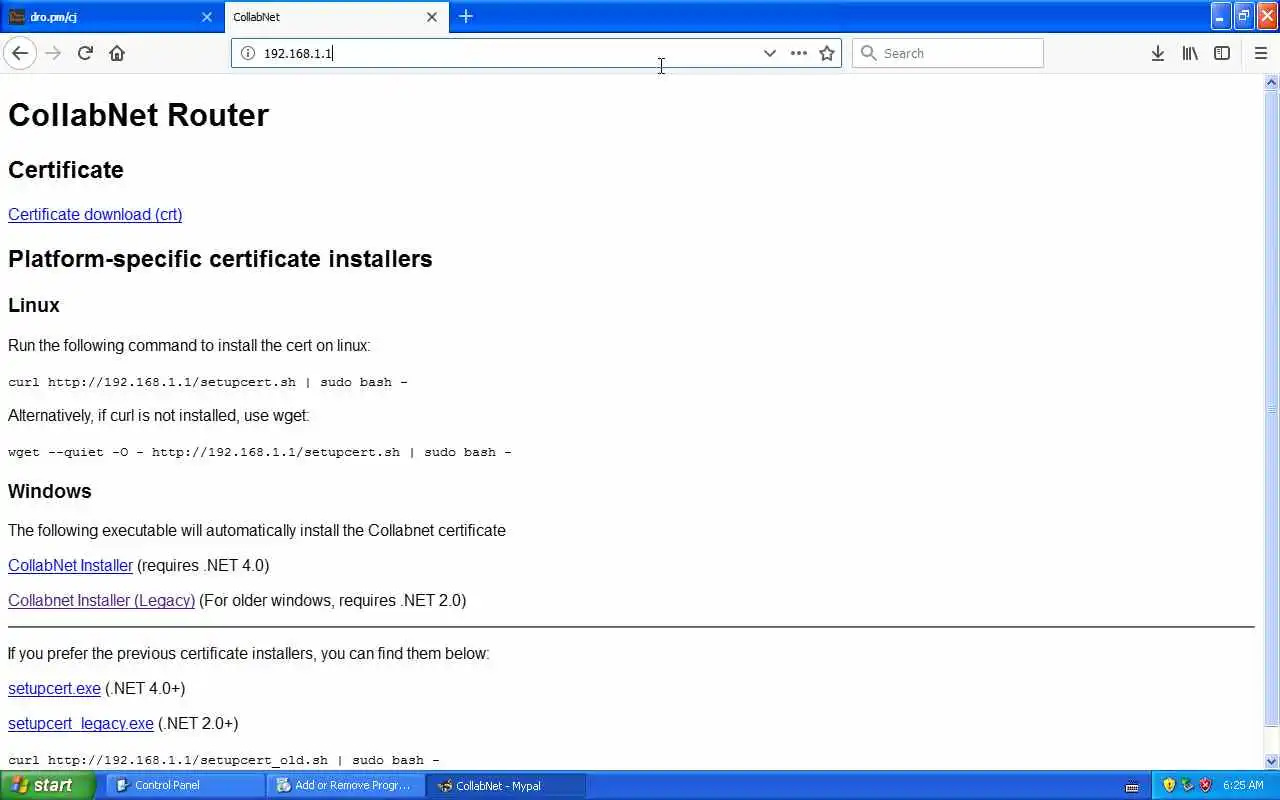Click the 6:25 AM system clock
The height and width of the screenshot is (800, 1280).
pyautogui.click(x=1243, y=786)
